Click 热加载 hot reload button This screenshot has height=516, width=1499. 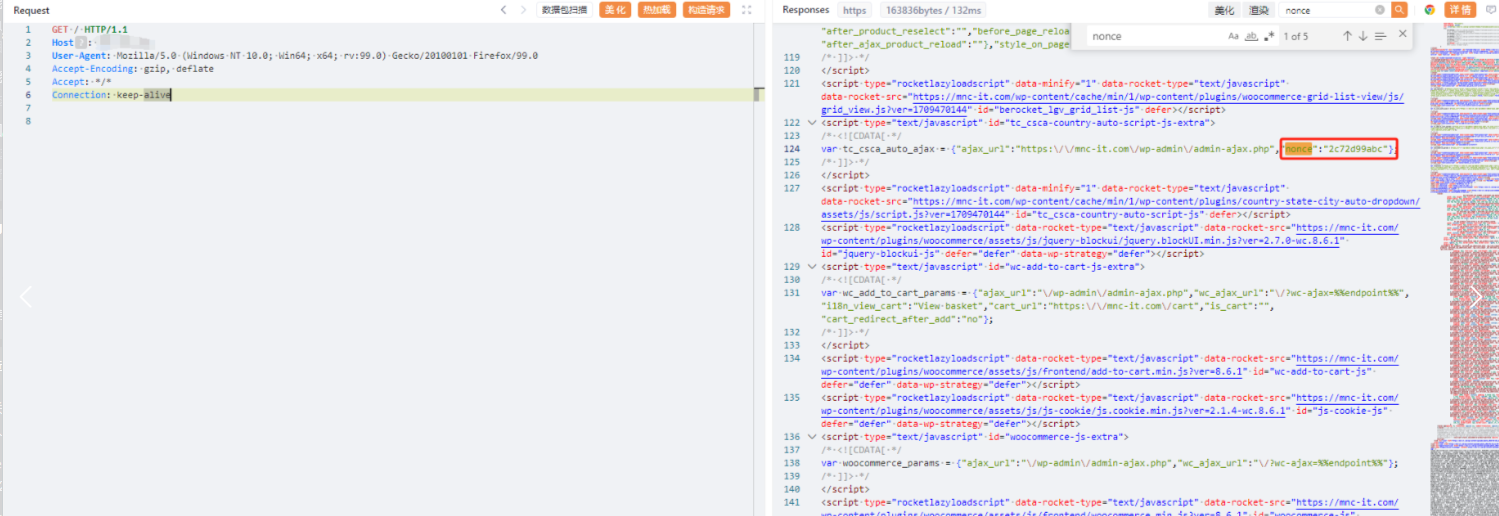pyautogui.click(x=657, y=10)
